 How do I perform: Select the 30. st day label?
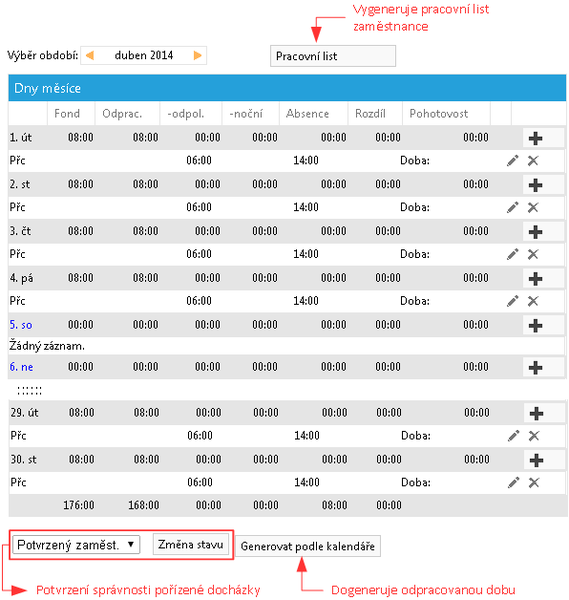pyautogui.click(x=23, y=459)
